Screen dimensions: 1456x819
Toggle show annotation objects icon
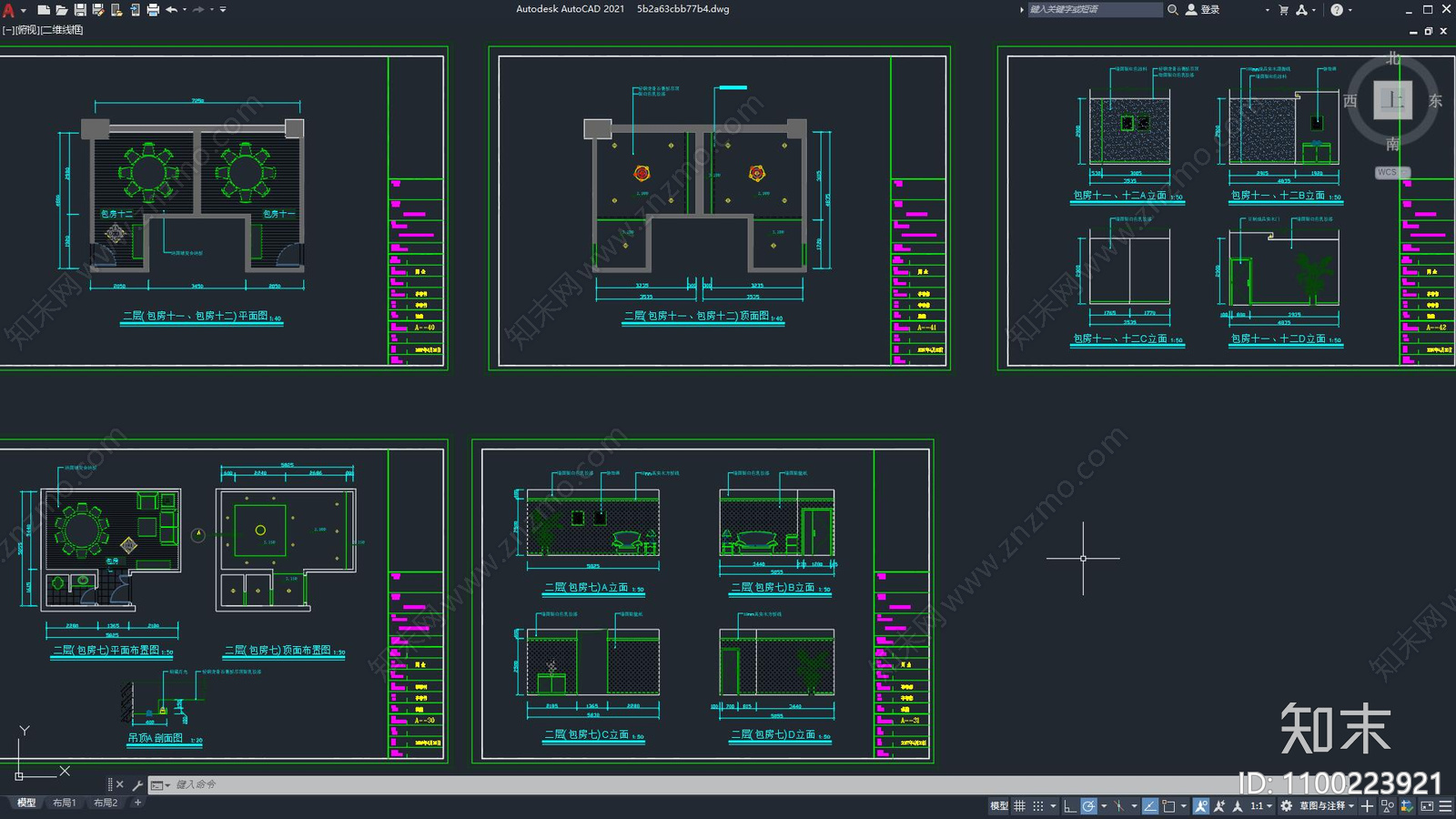pyautogui.click(x=1201, y=806)
